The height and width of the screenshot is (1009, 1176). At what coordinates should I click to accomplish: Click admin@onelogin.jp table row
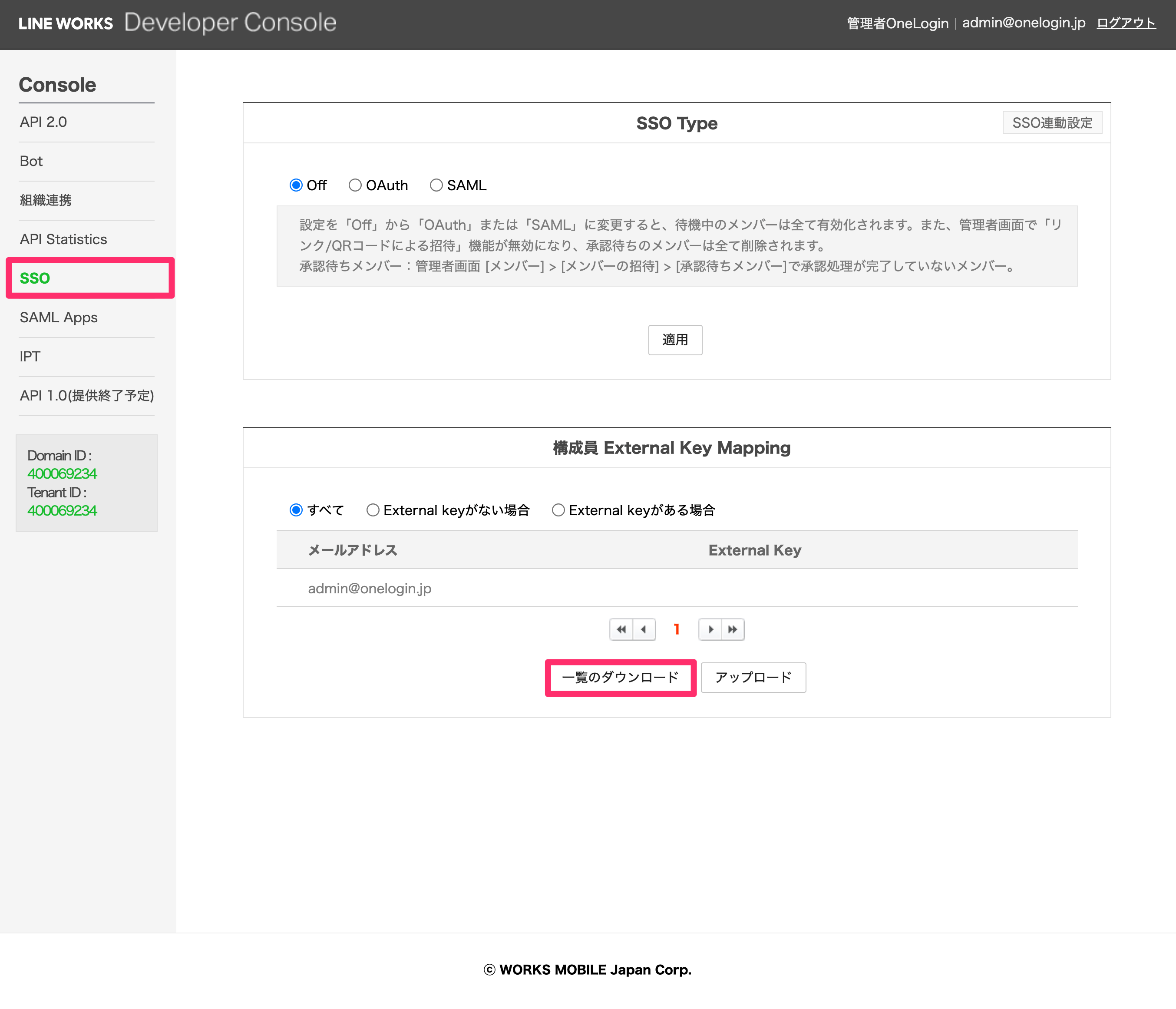[677, 588]
